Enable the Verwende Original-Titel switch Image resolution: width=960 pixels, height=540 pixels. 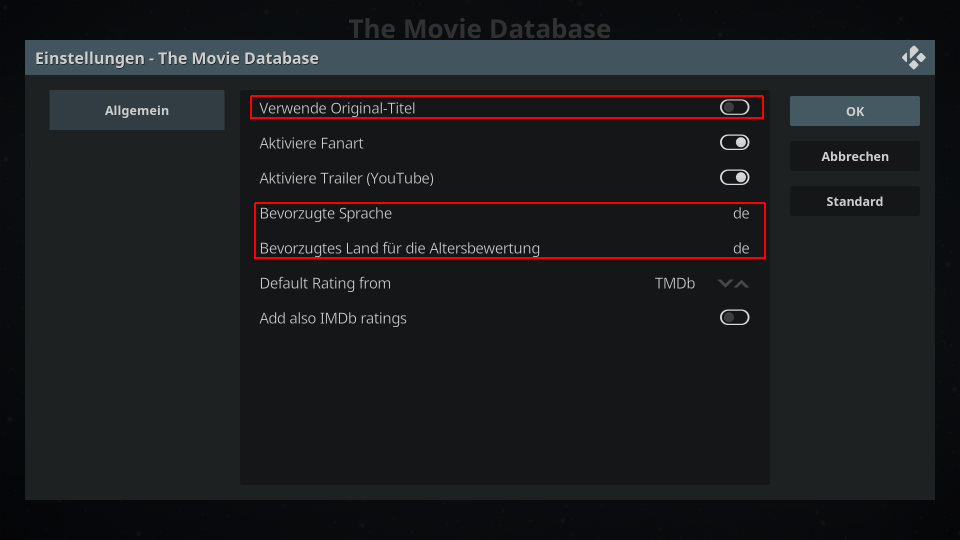pyautogui.click(x=734, y=108)
